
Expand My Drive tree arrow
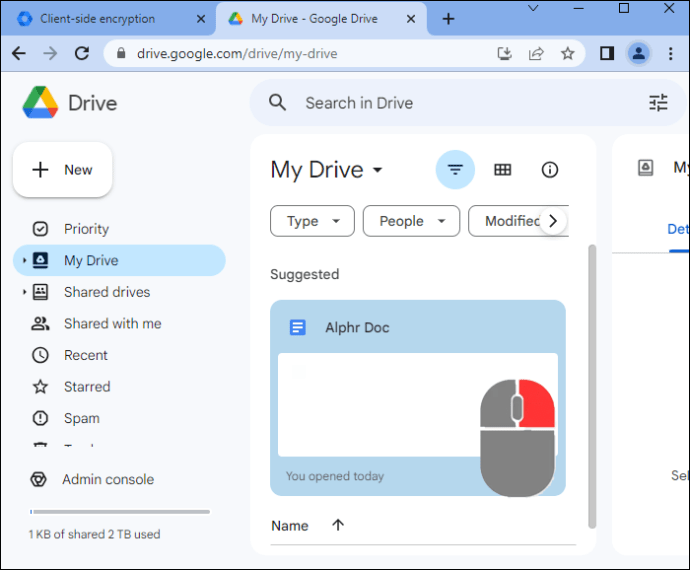[x=24, y=260]
